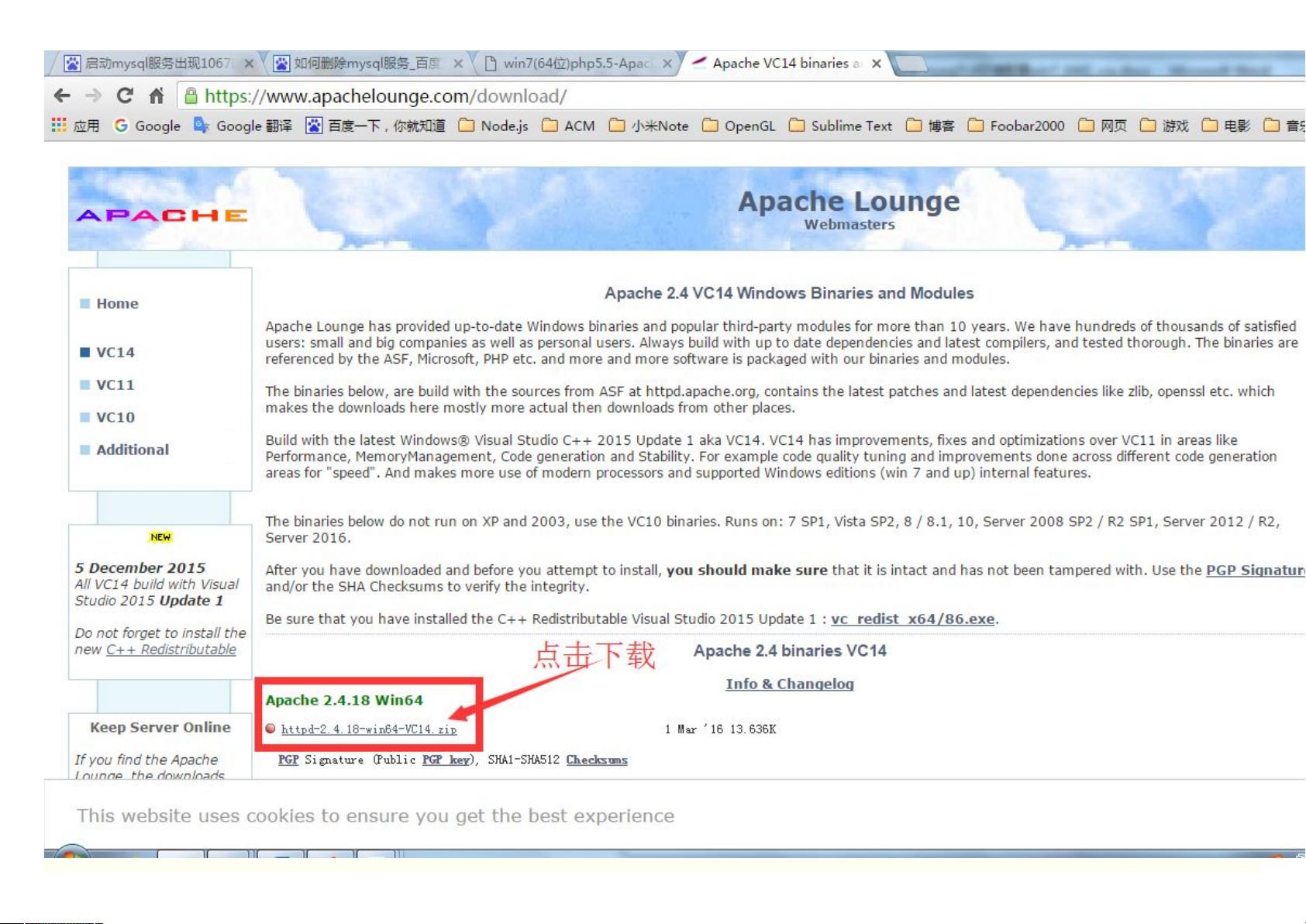Click the 5 December 2015 news heading
The image size is (1306, 924).
pyautogui.click(x=140, y=568)
